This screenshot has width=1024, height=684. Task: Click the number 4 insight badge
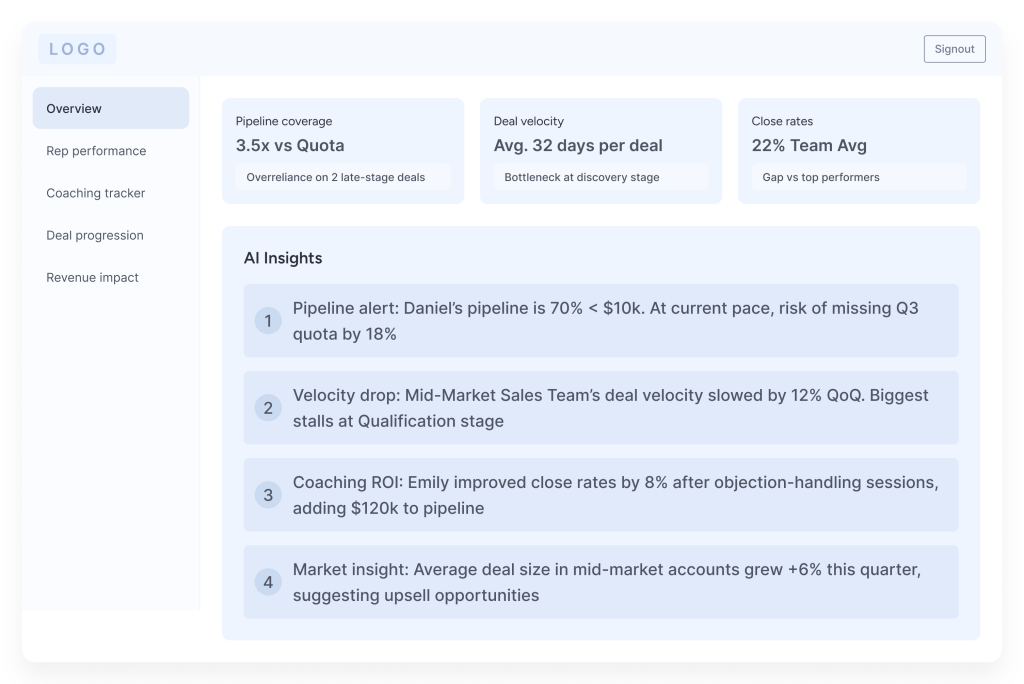[268, 582]
